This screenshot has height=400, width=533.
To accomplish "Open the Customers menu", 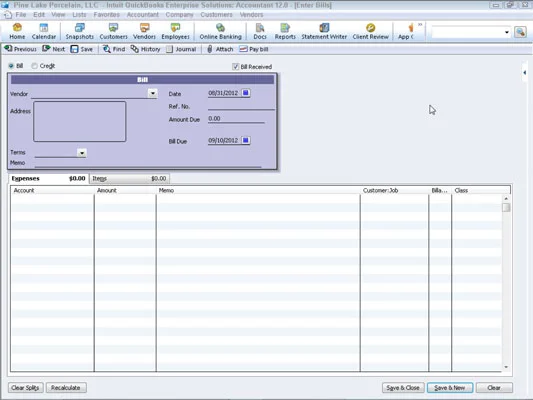I will [216, 15].
